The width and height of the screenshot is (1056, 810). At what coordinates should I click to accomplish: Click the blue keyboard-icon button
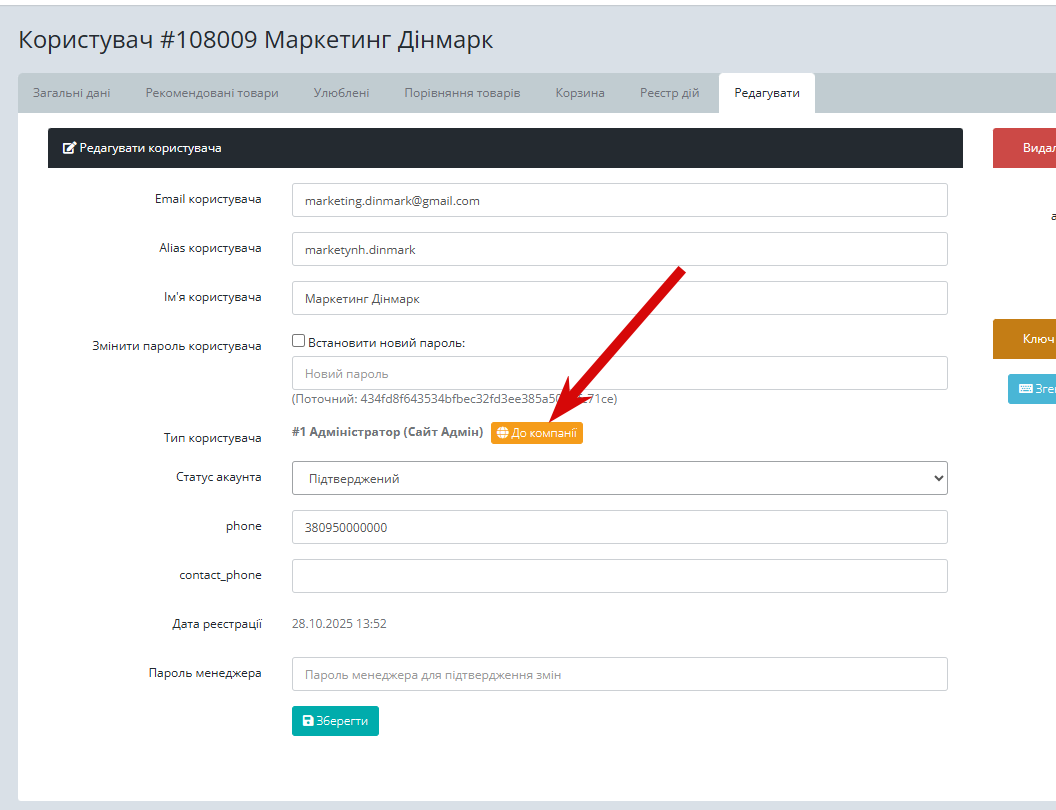pyautogui.click(x=1032, y=389)
